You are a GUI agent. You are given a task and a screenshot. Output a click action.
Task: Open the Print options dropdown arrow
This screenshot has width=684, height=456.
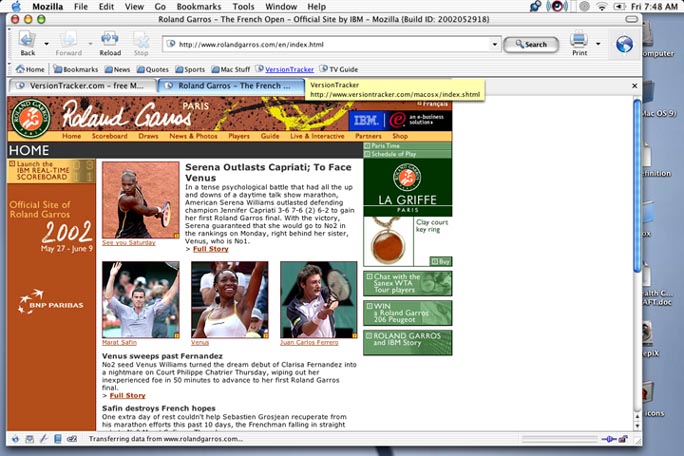click(598, 44)
